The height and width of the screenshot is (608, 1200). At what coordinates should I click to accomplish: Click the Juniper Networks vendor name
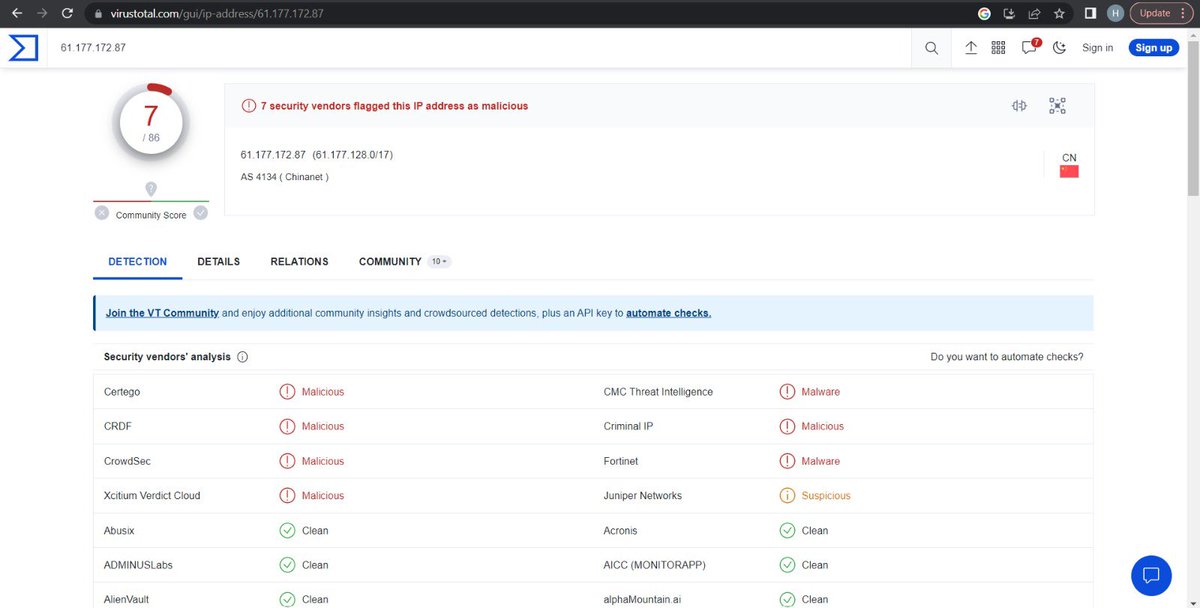tap(643, 495)
